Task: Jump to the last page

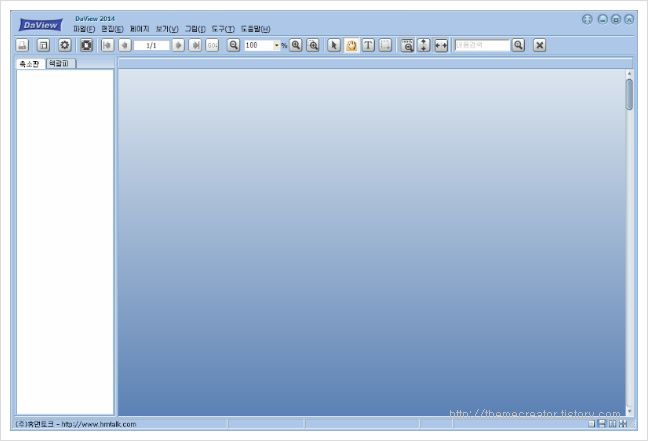Action: (195, 45)
